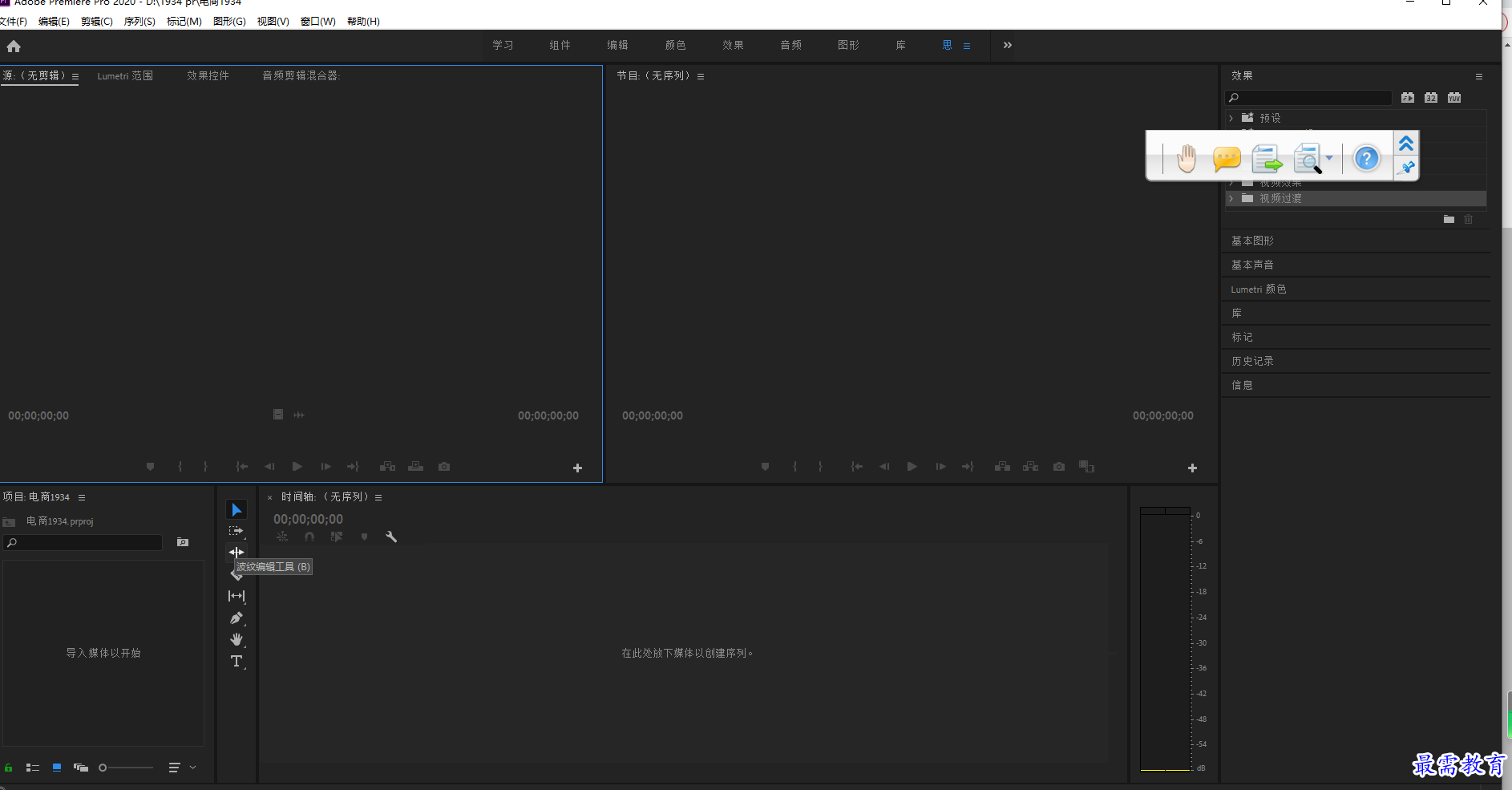Click the 32-bit color effects filter

(x=1431, y=98)
